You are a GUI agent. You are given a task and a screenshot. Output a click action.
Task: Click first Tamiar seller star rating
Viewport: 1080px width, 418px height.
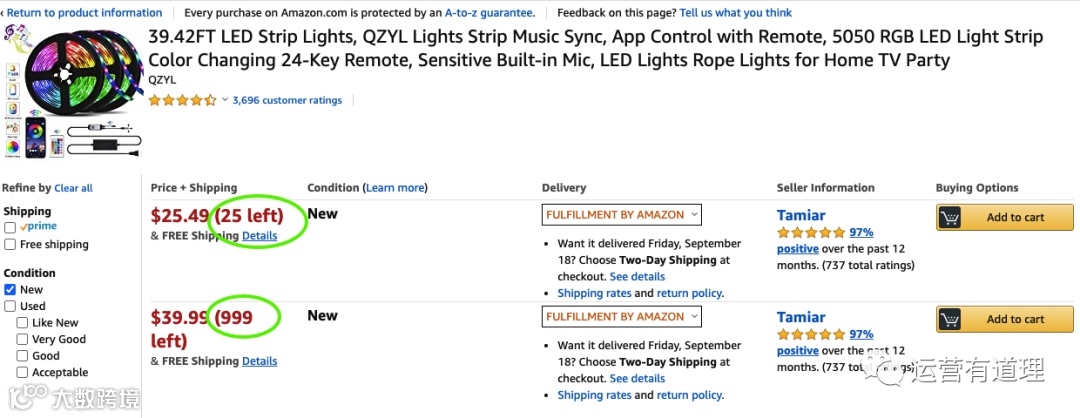(811, 232)
